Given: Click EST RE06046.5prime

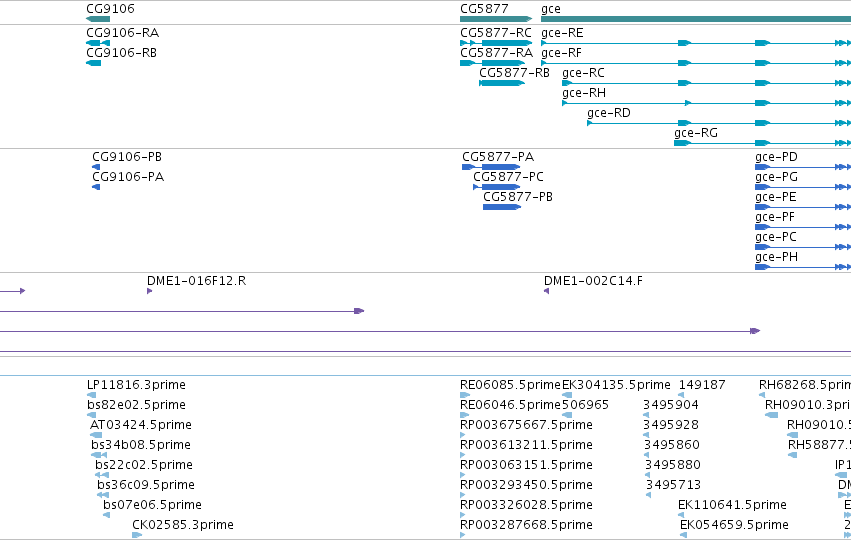Looking at the screenshot, I should 510,405.
